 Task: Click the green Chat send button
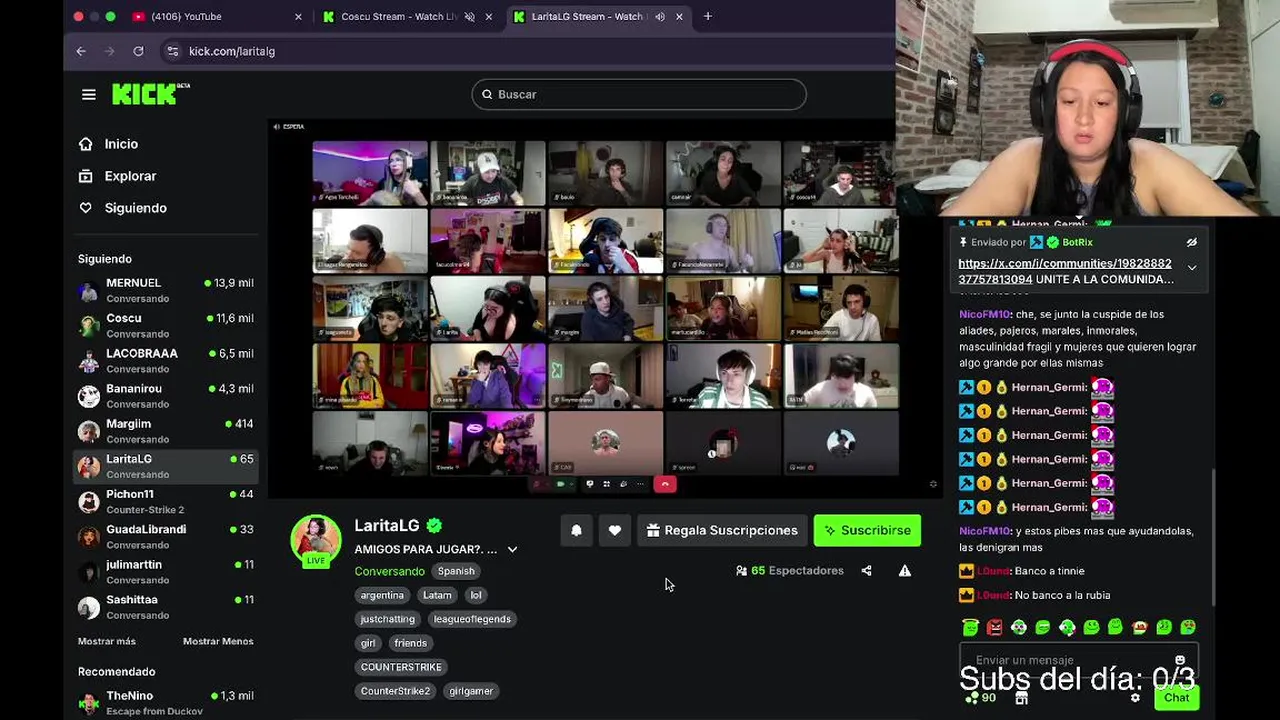pyautogui.click(x=1176, y=698)
